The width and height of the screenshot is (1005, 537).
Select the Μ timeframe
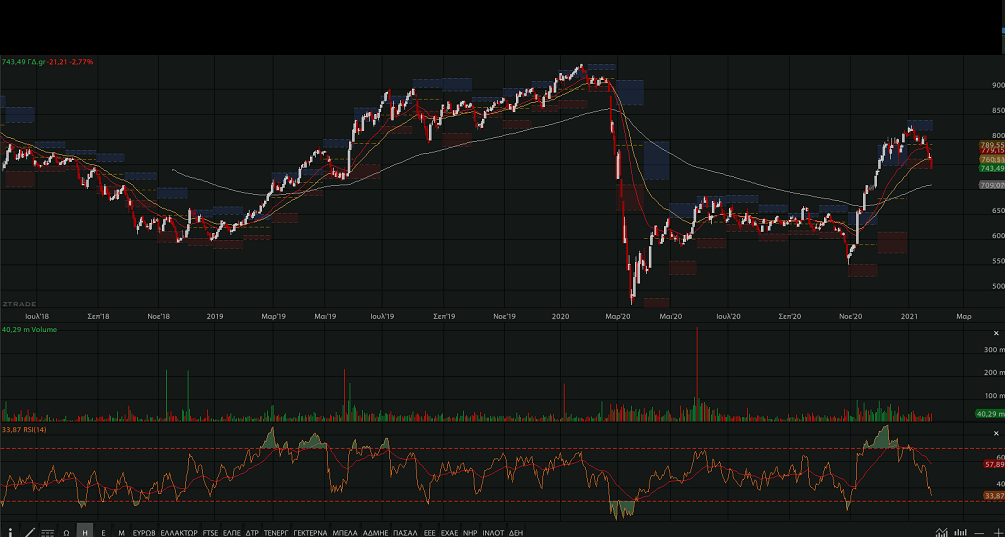121,532
